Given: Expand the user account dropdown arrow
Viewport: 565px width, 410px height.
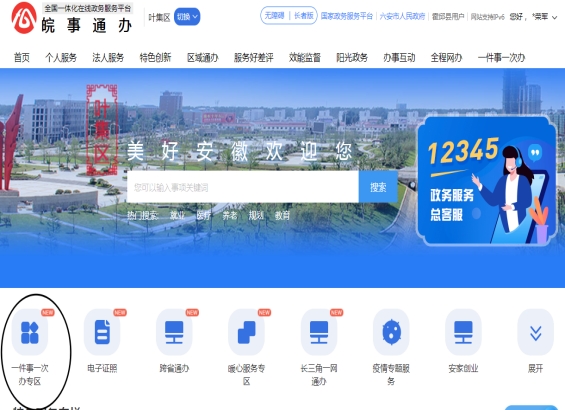Looking at the screenshot, I should [555, 17].
